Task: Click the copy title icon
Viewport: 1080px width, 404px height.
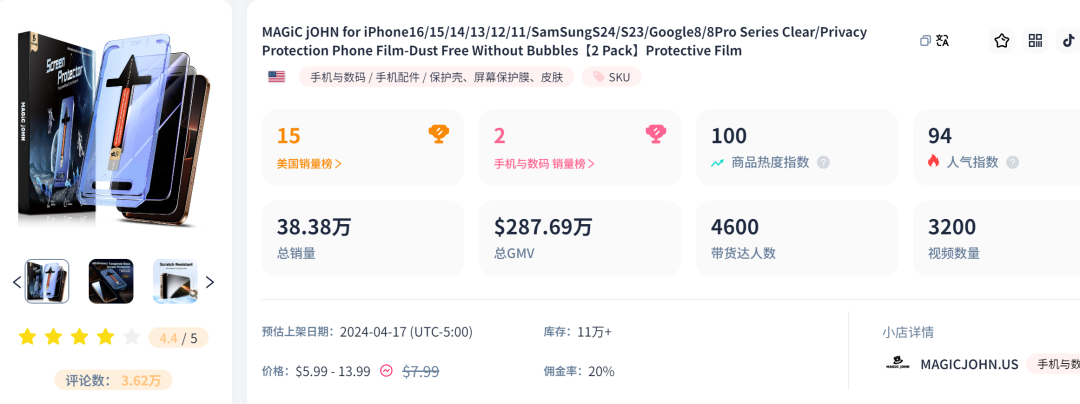Action: [x=925, y=41]
